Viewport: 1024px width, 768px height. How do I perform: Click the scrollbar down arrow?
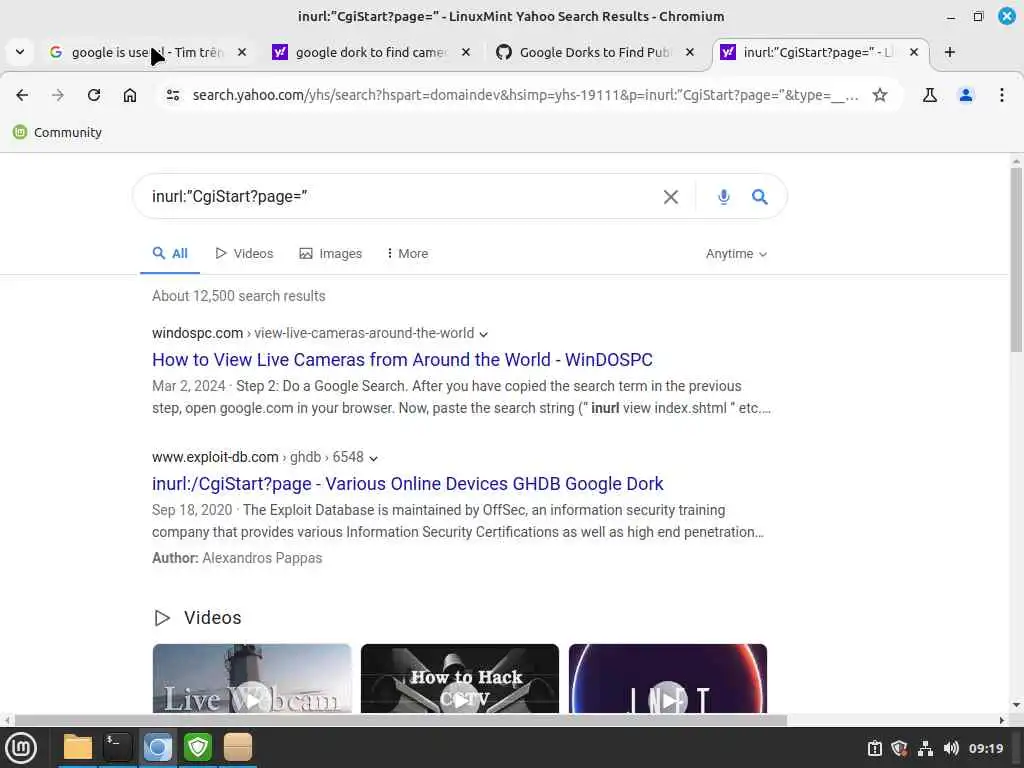(x=1016, y=705)
